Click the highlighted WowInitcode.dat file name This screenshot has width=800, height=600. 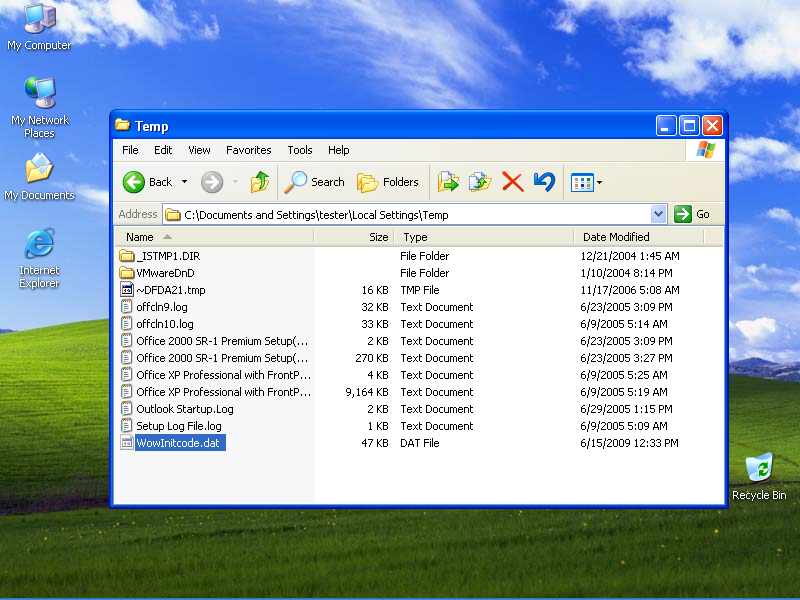(178, 443)
